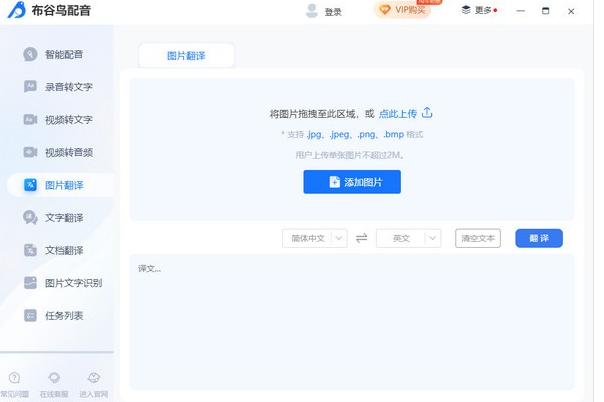Minimize the application window
The image size is (604, 402).
pos(520,11)
